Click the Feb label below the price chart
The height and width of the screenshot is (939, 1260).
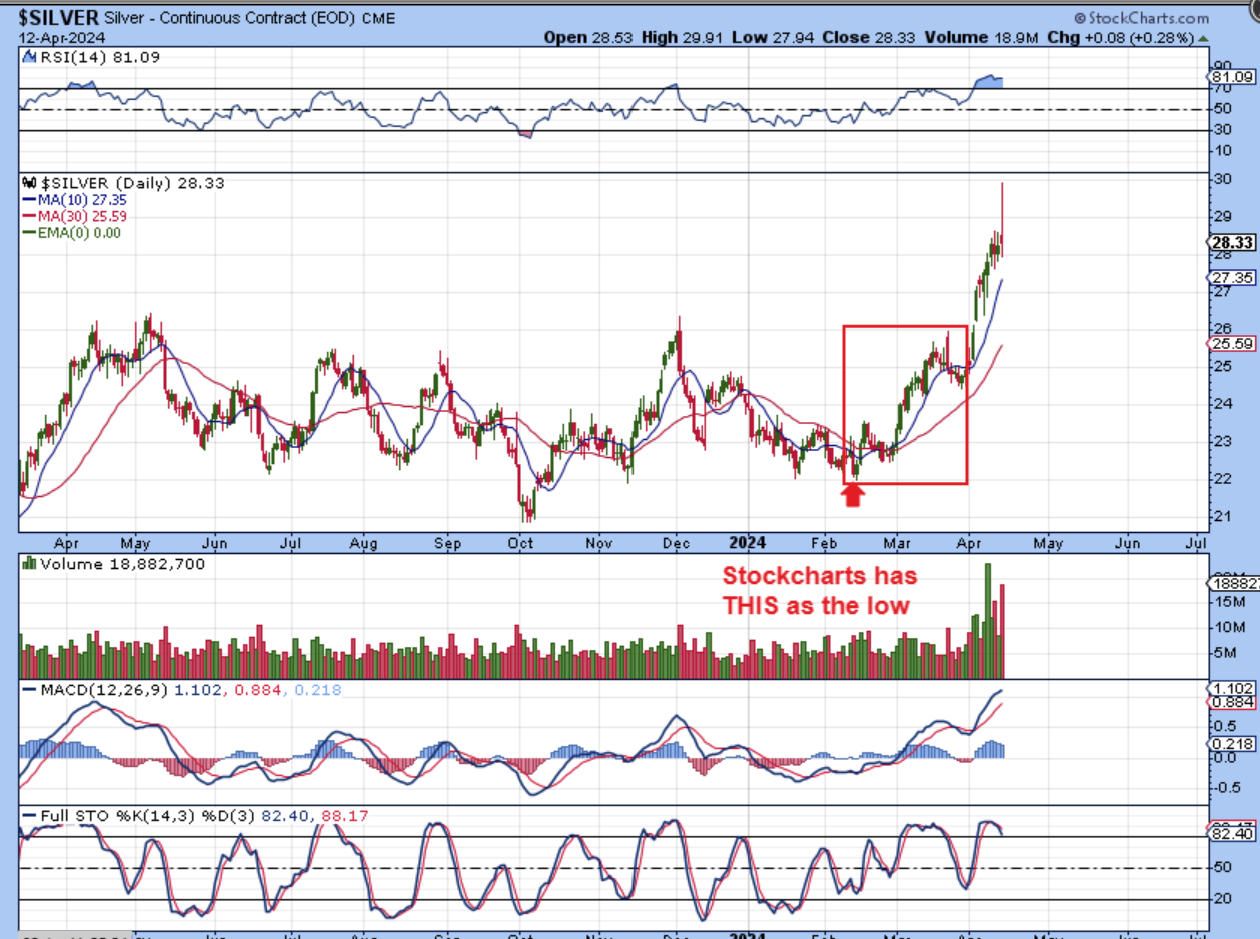pos(825,543)
